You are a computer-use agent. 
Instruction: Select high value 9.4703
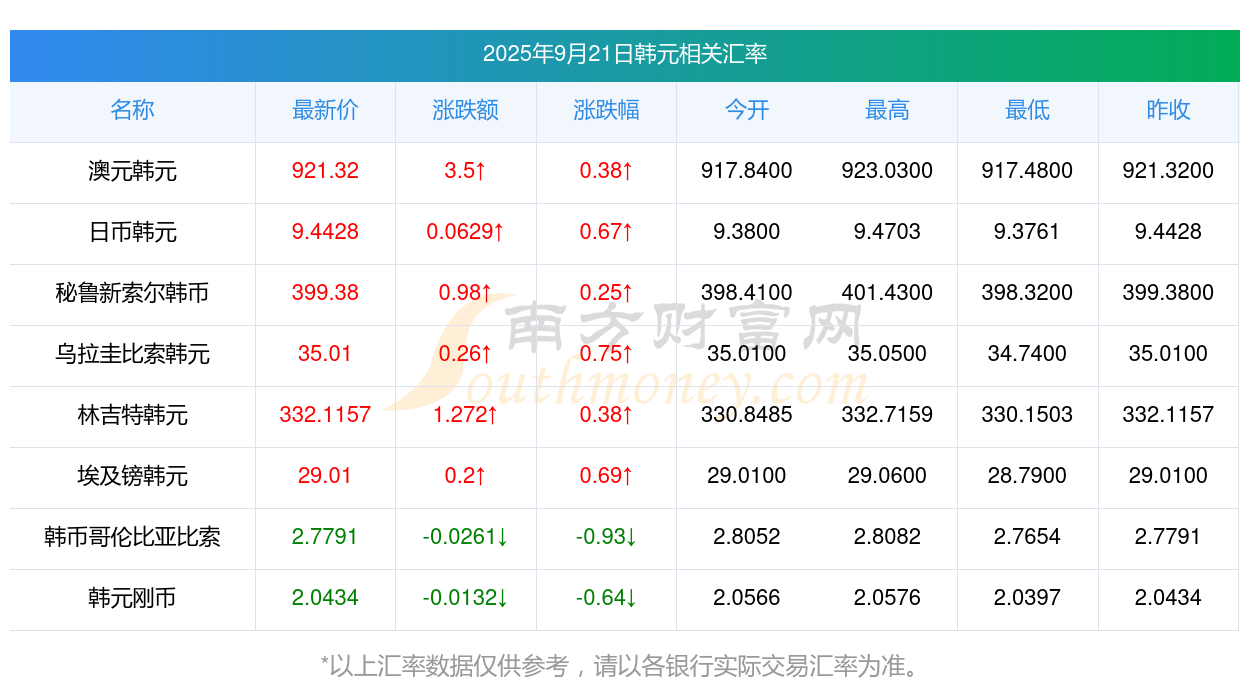[x=888, y=232]
